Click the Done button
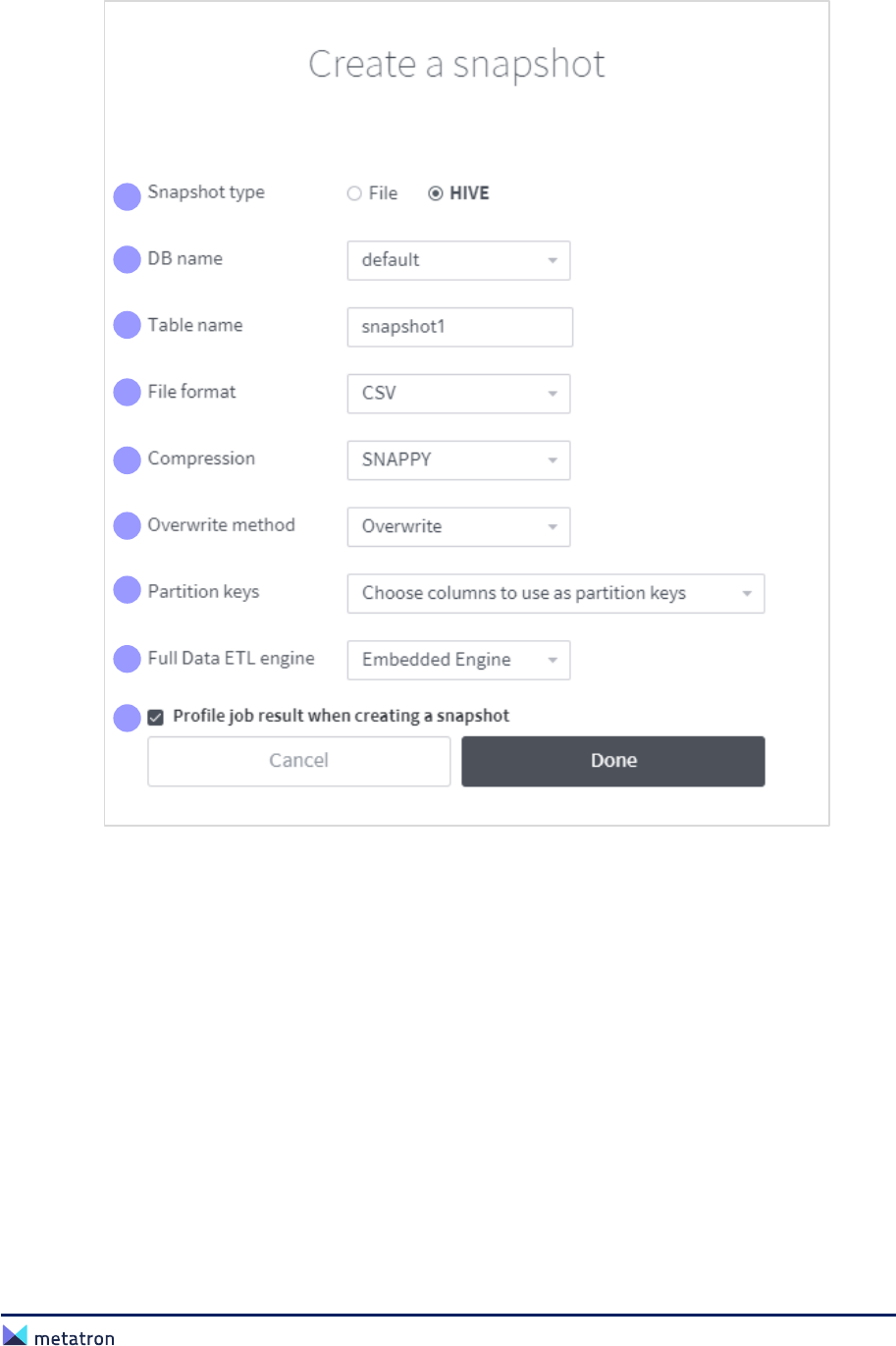This screenshot has width=896, height=1346. [x=613, y=761]
